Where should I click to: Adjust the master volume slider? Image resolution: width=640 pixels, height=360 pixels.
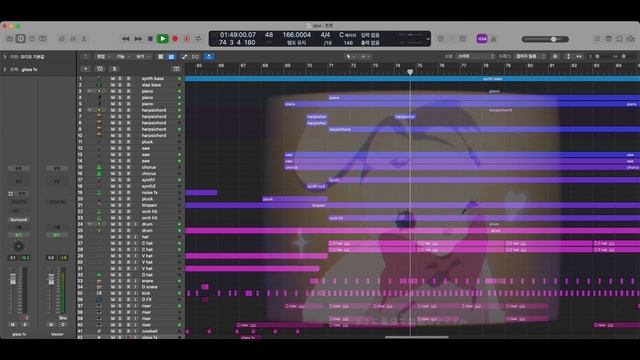pyautogui.click(x=545, y=39)
